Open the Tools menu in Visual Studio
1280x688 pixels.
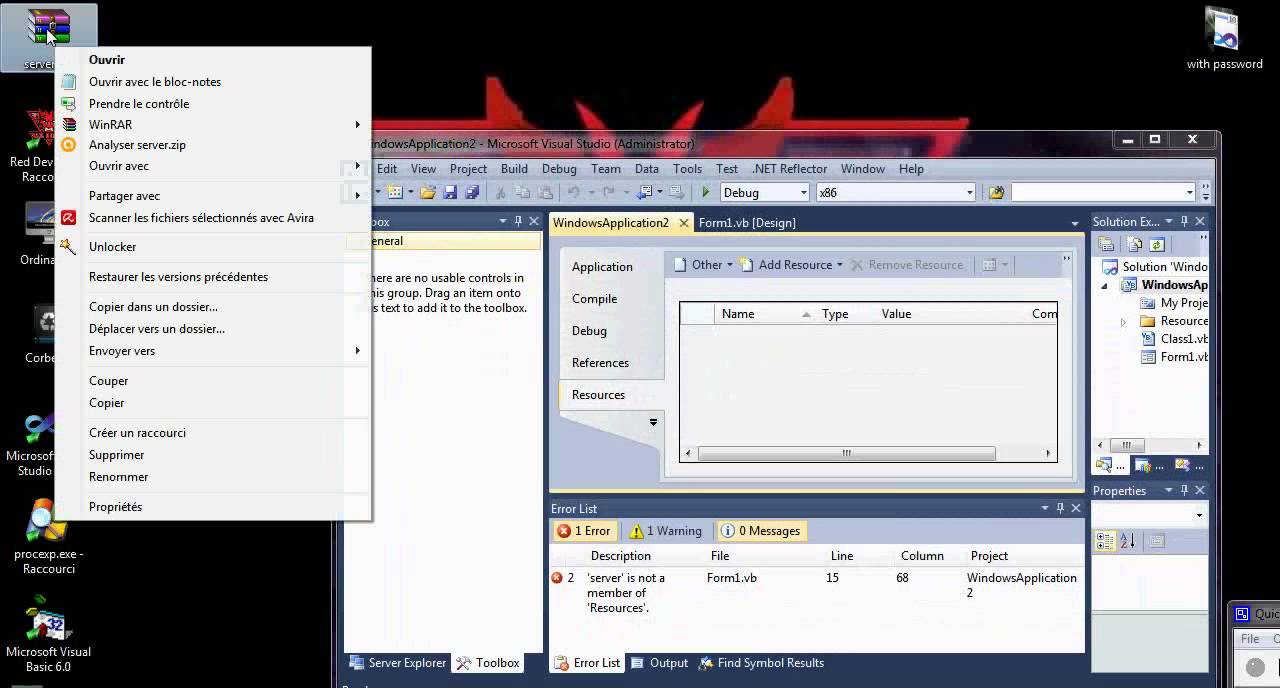(x=687, y=169)
